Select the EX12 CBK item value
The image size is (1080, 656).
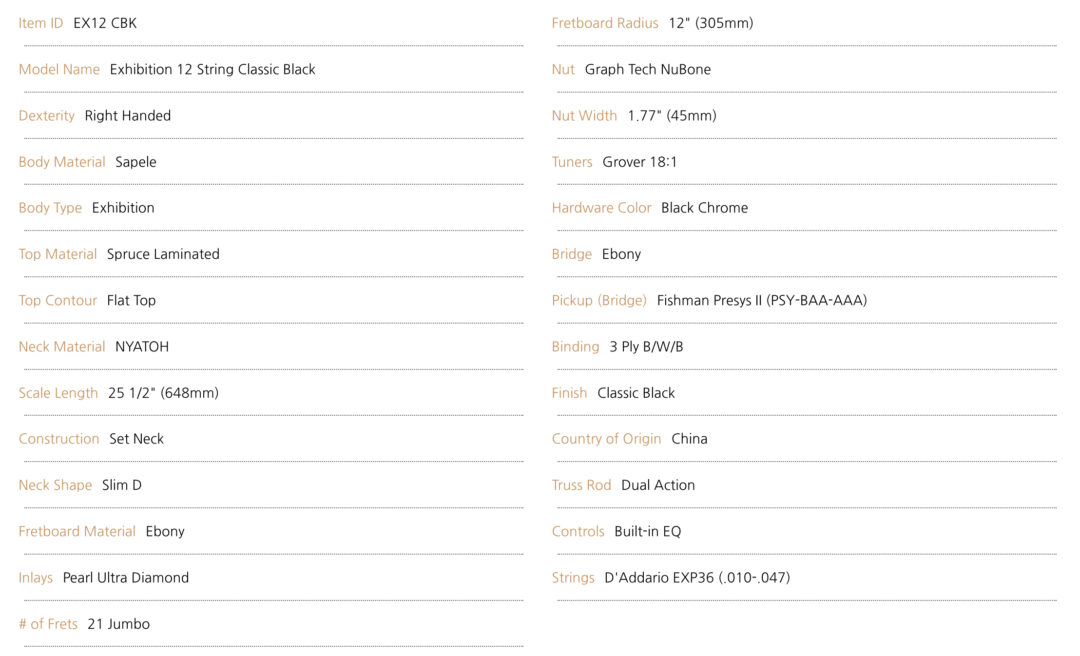[x=105, y=23]
